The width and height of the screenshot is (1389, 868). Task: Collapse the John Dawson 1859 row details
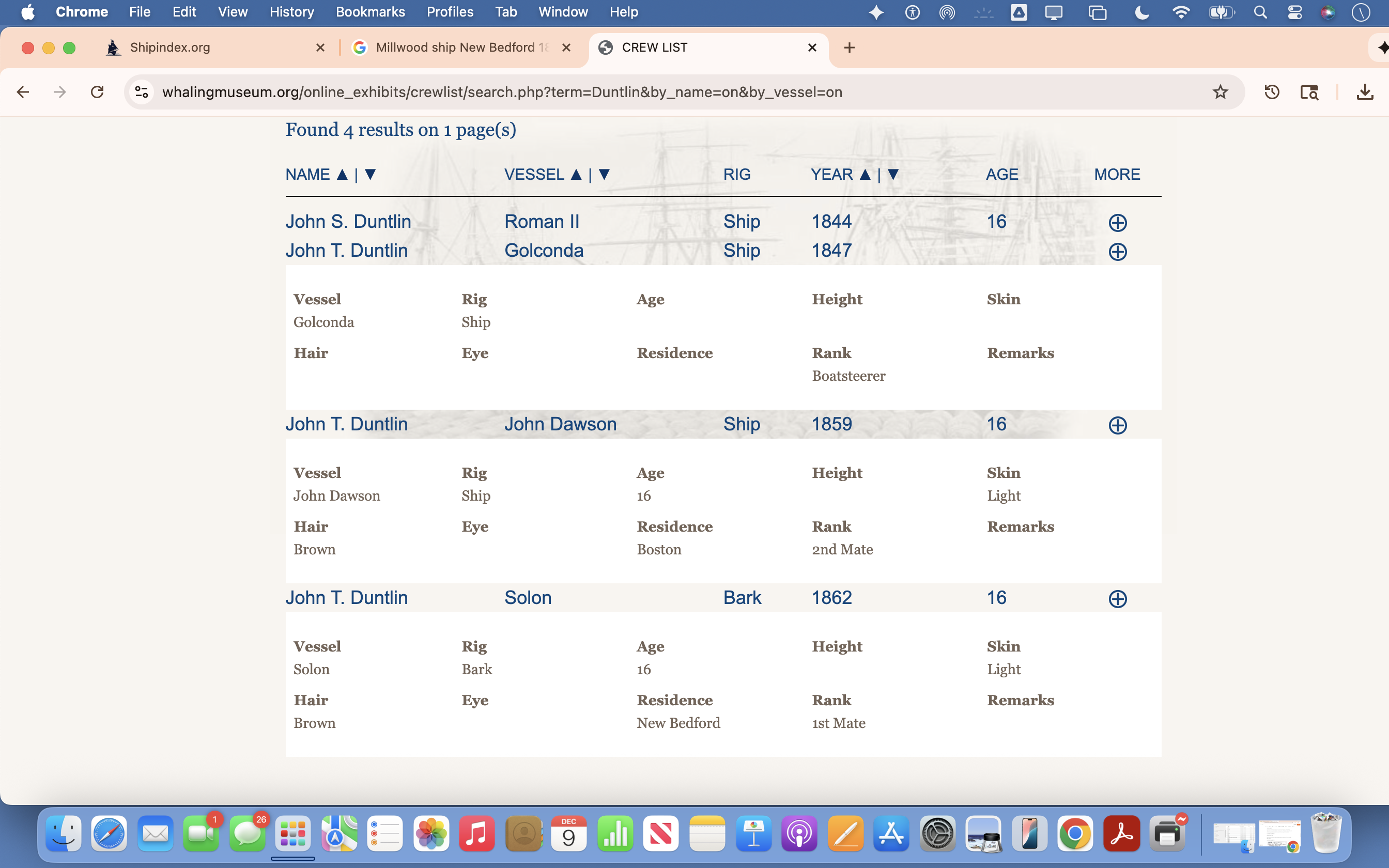(1117, 425)
